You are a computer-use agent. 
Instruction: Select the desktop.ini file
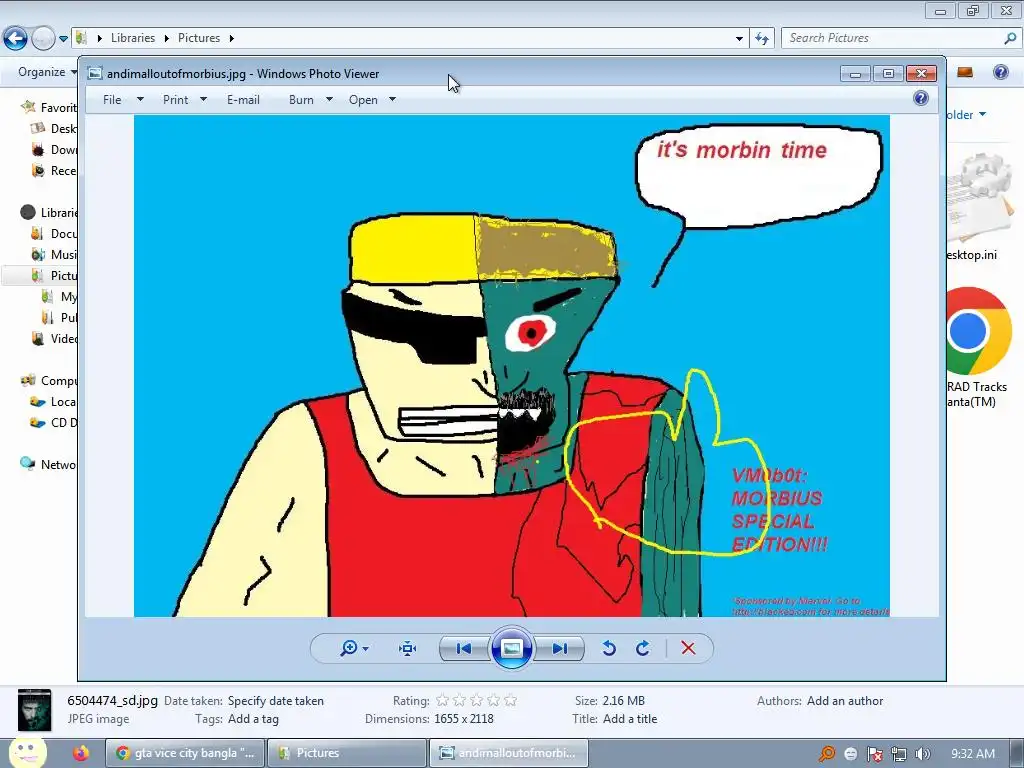point(978,206)
